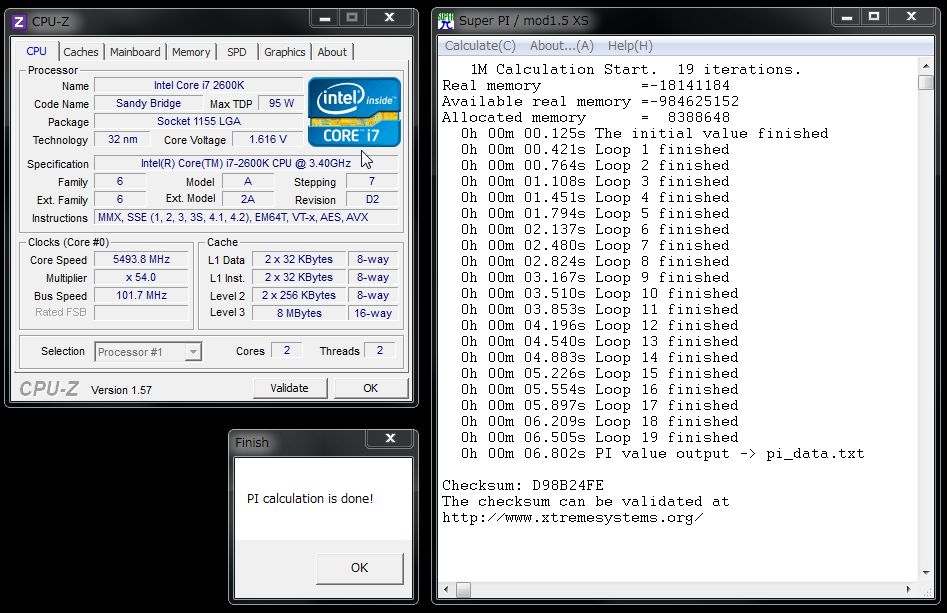Click the Super PI scrollbar up arrow

coord(926,65)
